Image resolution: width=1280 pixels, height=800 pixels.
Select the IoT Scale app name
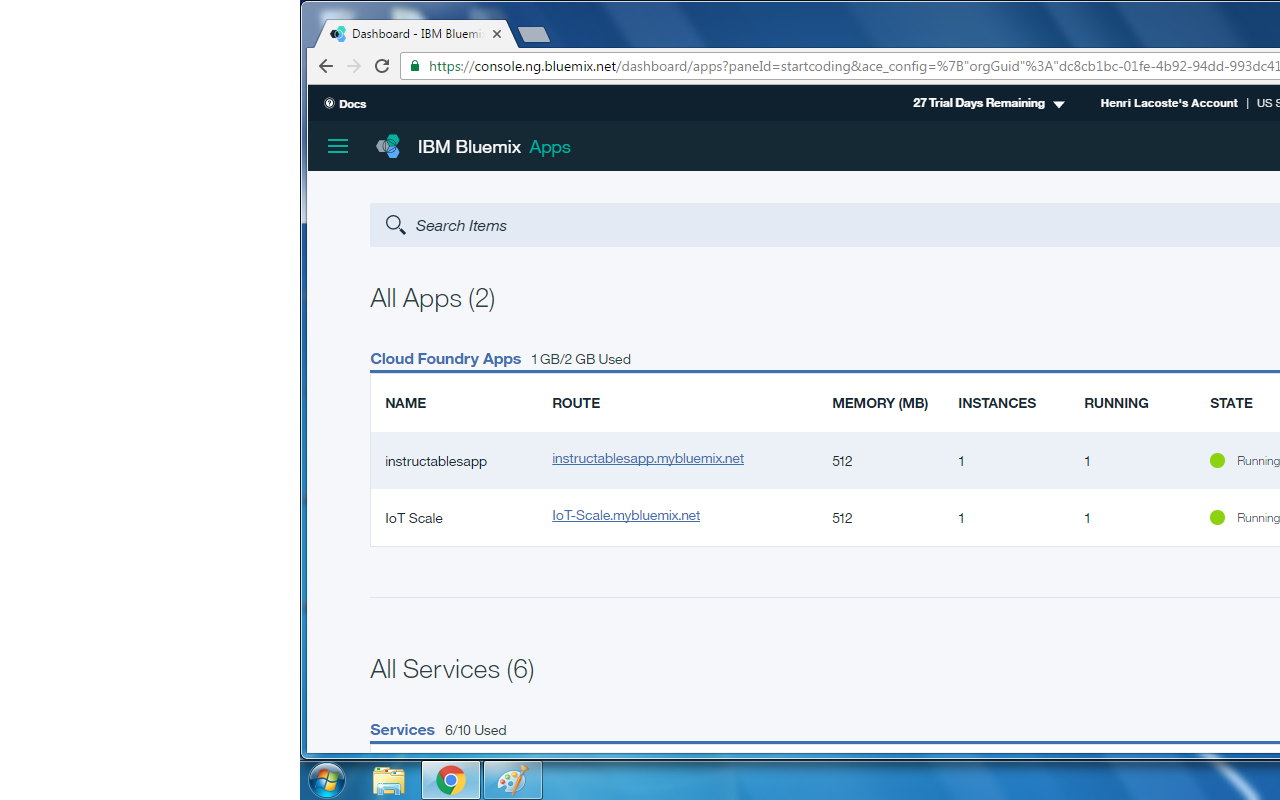[414, 518]
